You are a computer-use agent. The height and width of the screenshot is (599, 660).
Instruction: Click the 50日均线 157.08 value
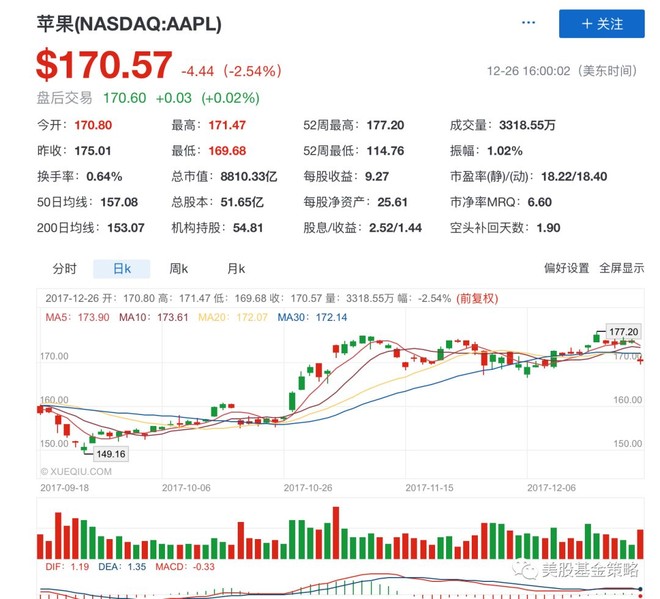tap(119, 202)
